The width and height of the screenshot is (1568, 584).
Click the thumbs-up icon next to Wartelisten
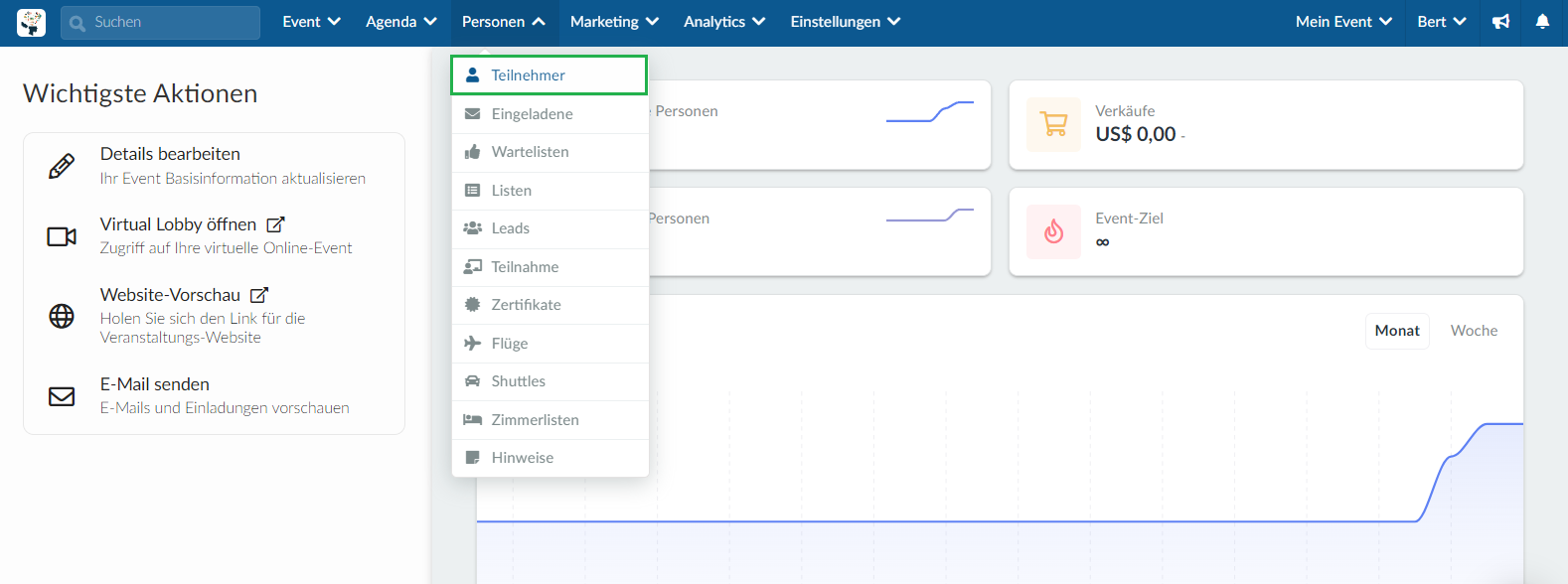[473, 152]
